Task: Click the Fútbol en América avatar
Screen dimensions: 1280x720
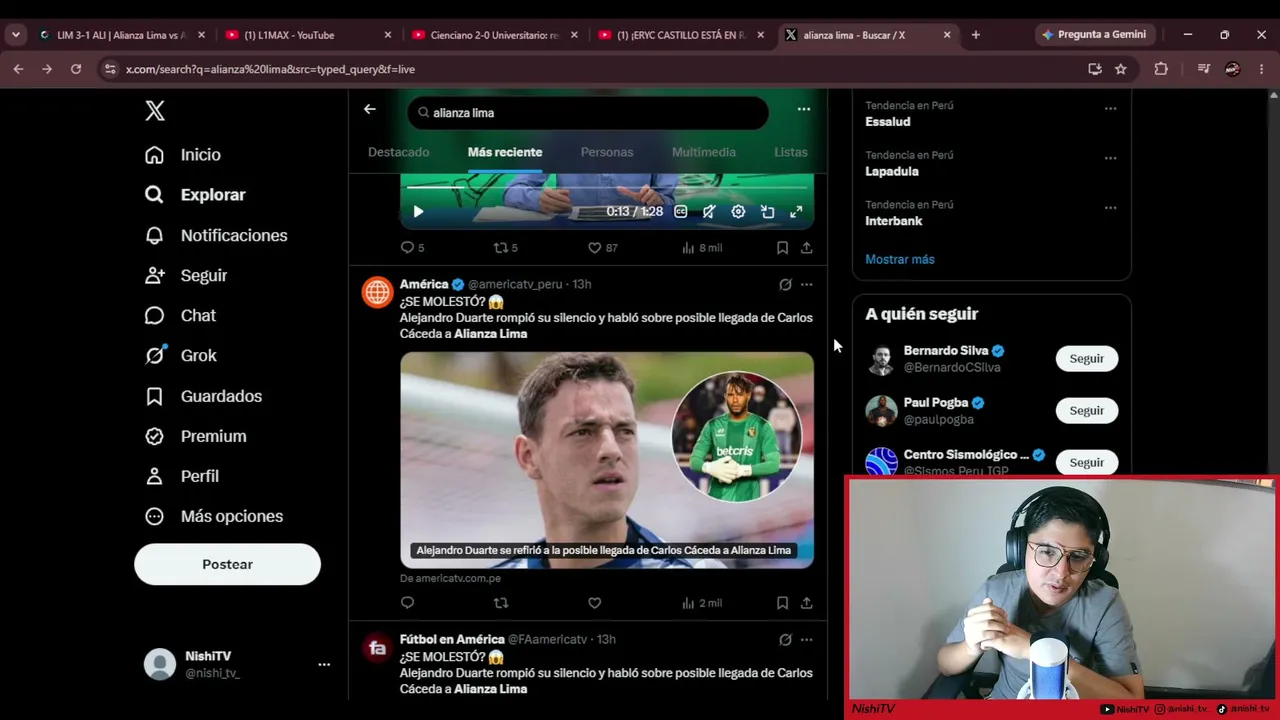Action: coord(377,647)
